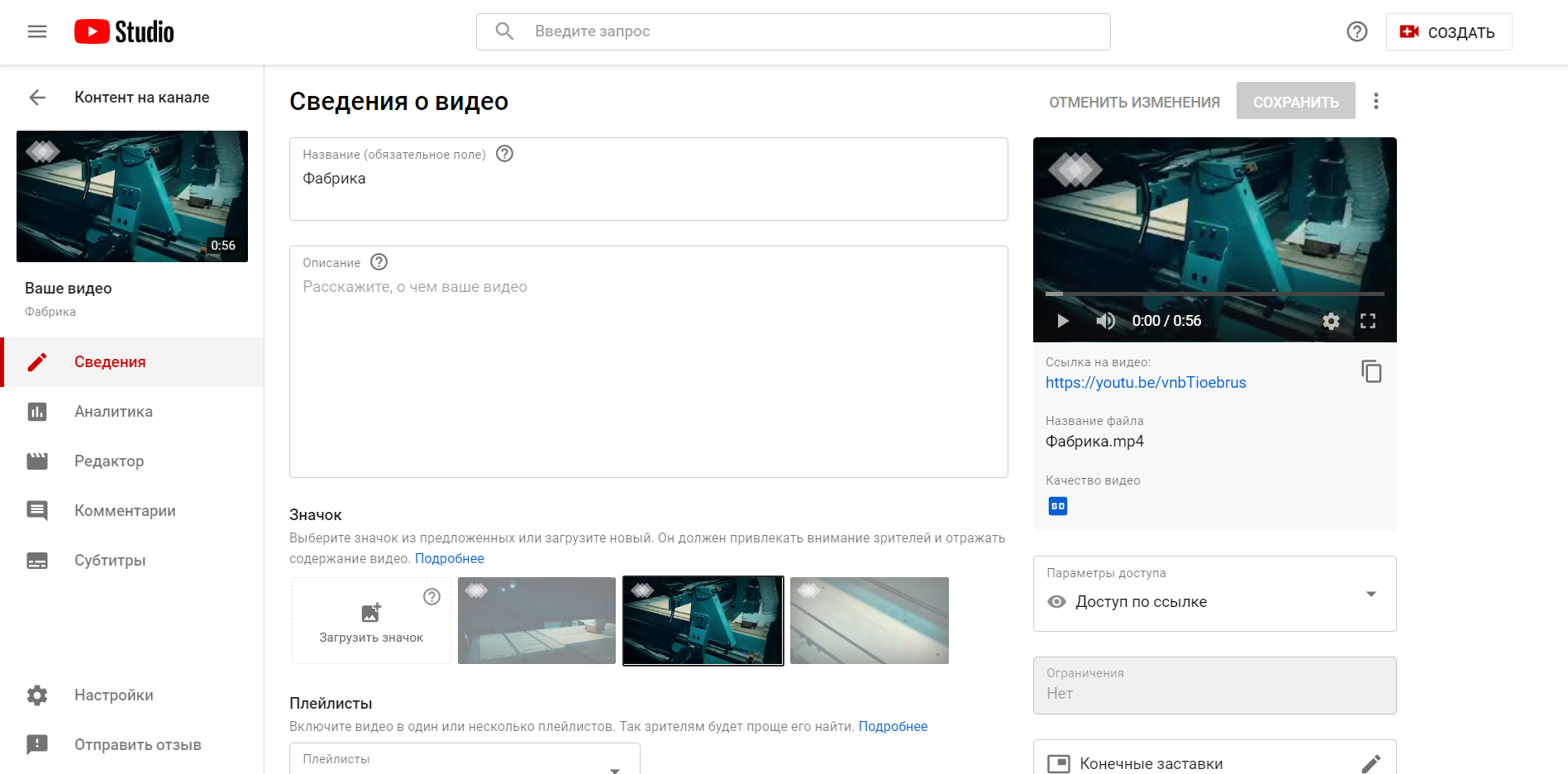The width and height of the screenshot is (1568, 774).
Task: Select the first suggested thumbnail
Action: tap(536, 621)
